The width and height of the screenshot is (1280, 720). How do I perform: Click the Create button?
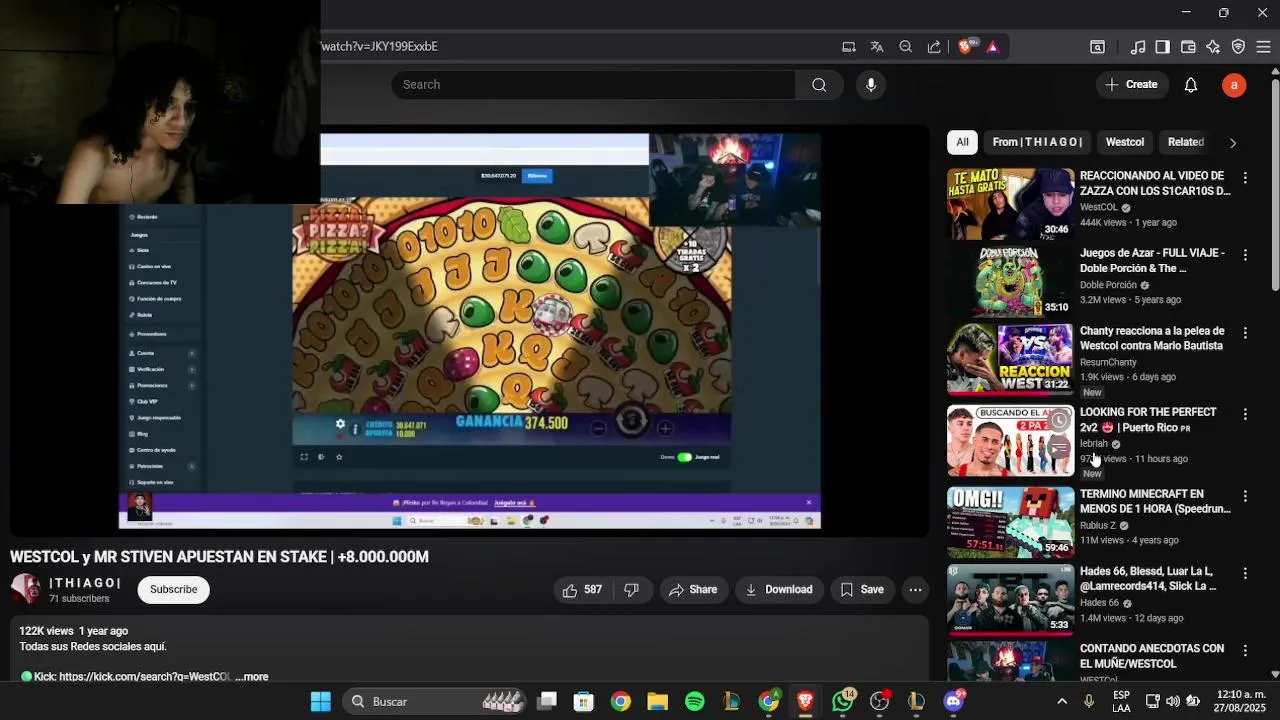pos(1131,85)
